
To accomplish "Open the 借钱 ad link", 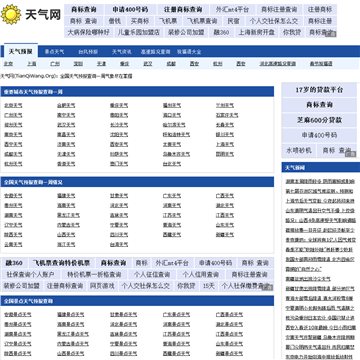I will (x=114, y=21).
